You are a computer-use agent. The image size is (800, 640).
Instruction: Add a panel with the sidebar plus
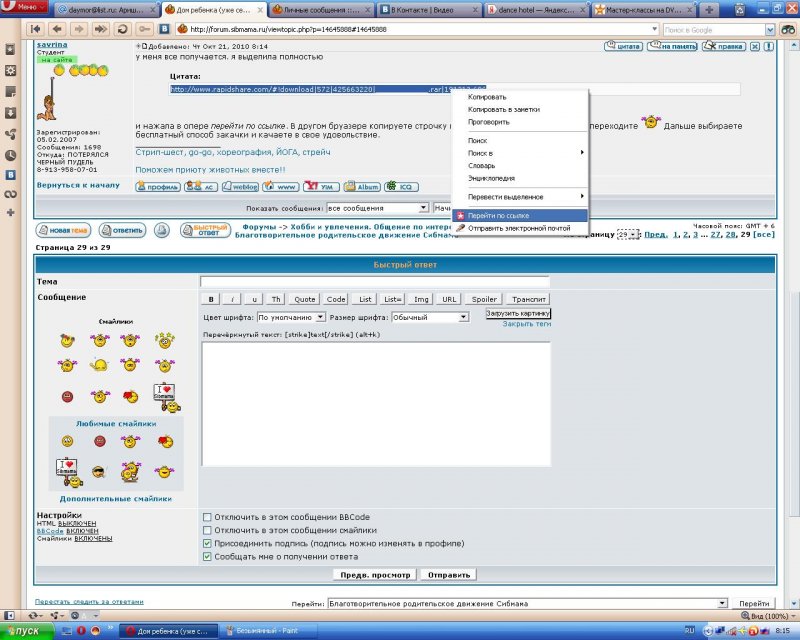(10, 212)
